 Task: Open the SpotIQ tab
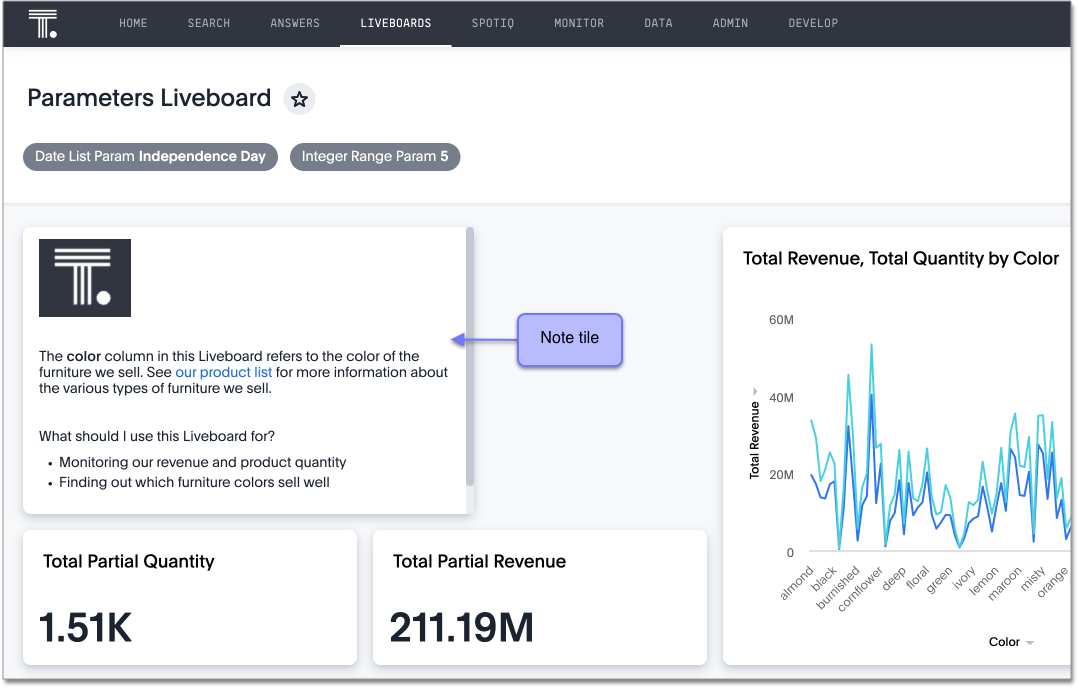pyautogui.click(x=493, y=23)
